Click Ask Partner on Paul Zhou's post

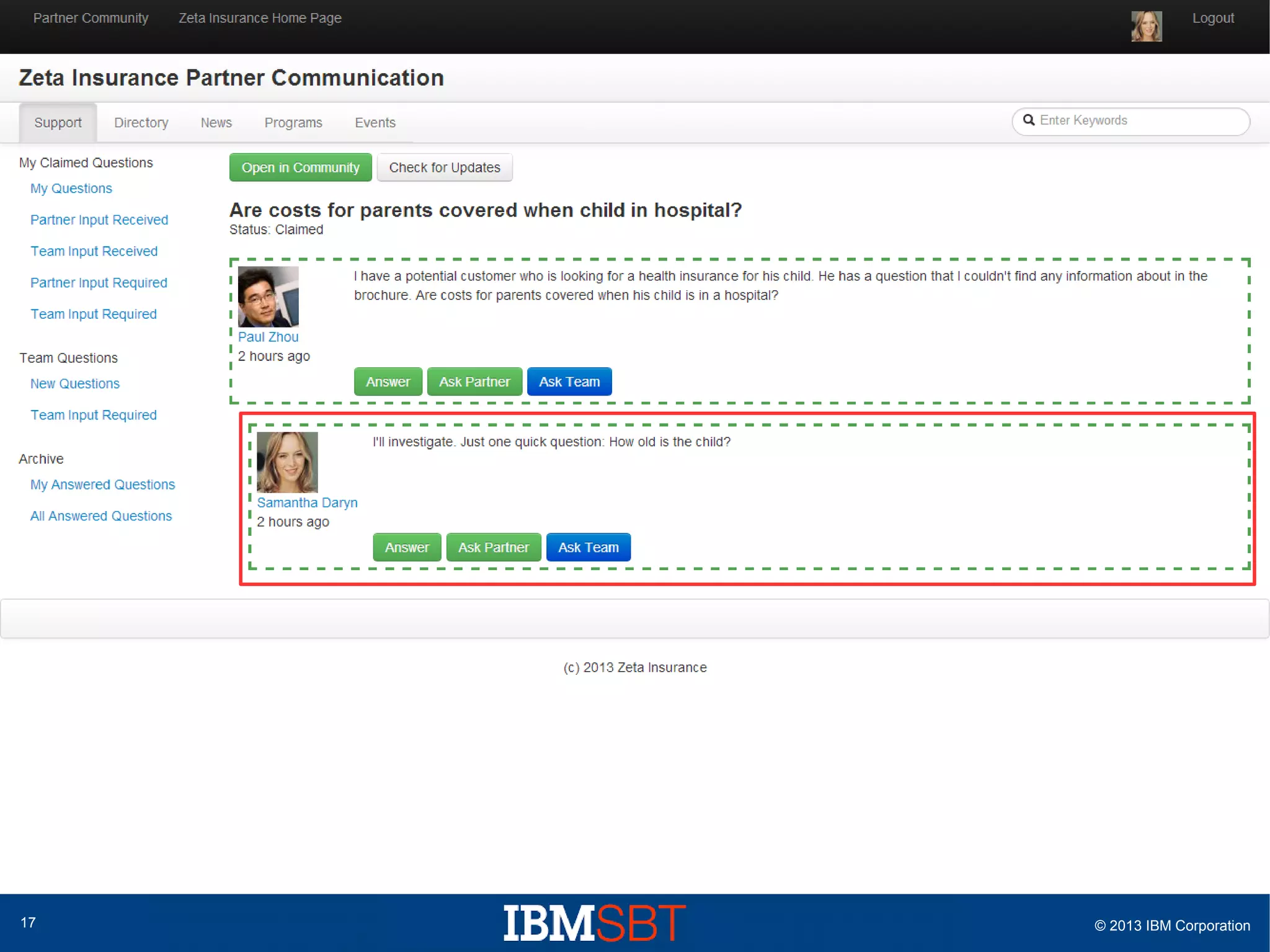click(x=475, y=381)
